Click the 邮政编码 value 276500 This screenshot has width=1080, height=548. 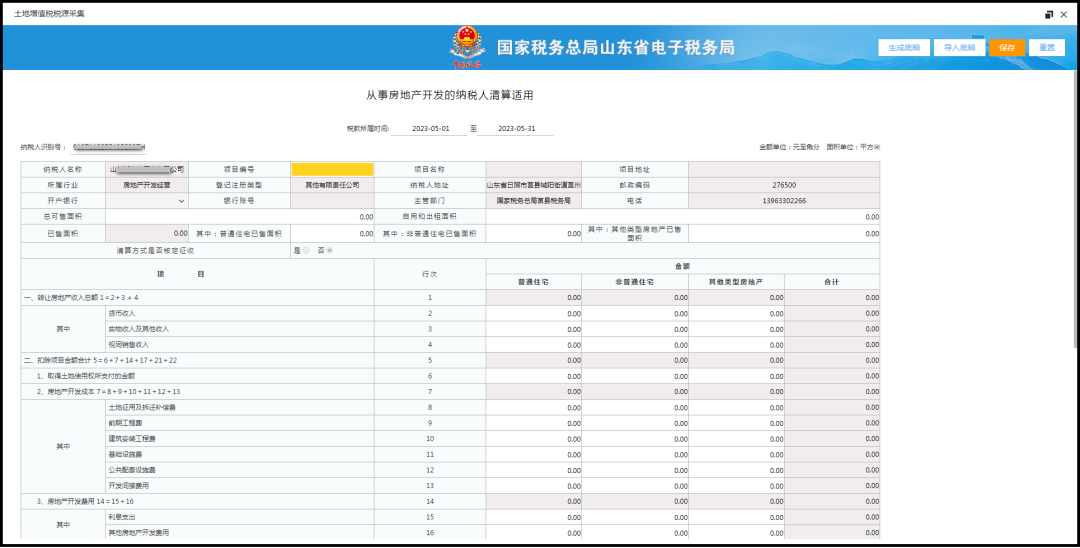(784, 185)
